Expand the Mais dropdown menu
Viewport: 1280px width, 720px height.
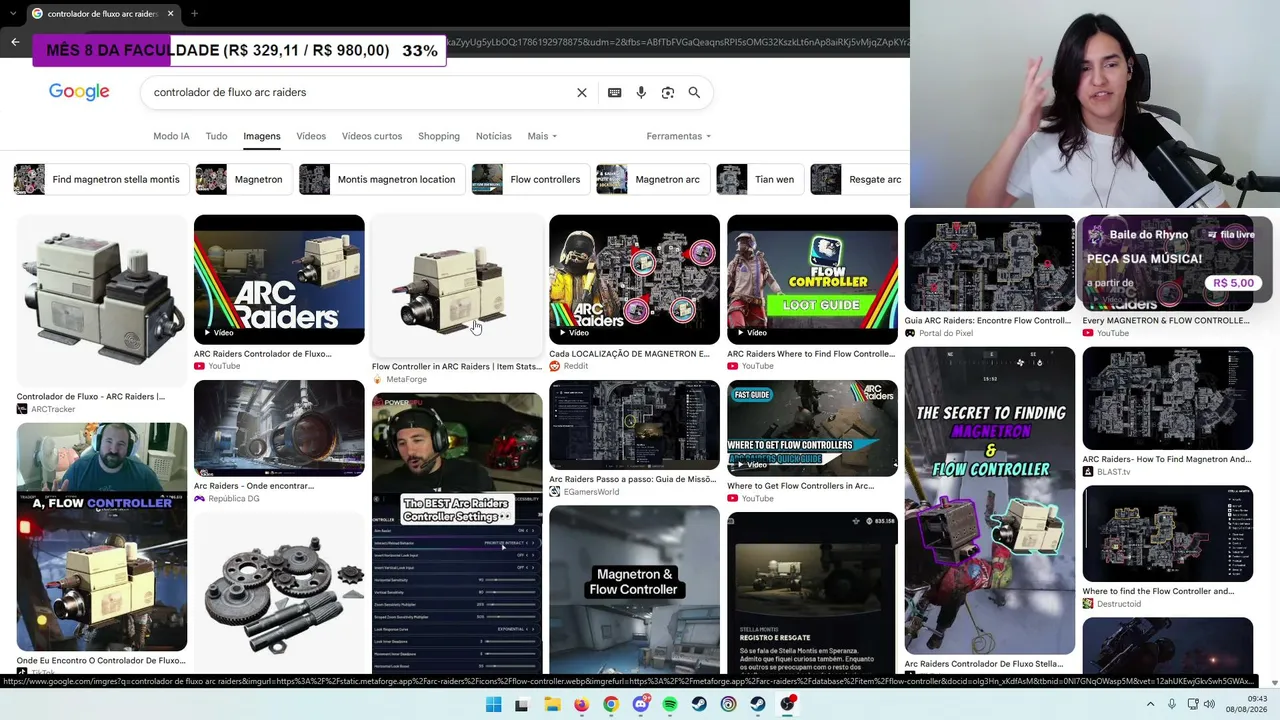542,136
